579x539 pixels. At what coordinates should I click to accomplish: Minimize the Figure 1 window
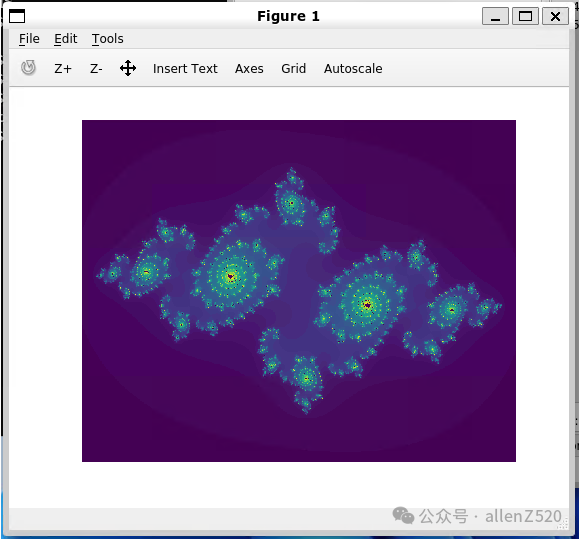coord(495,16)
